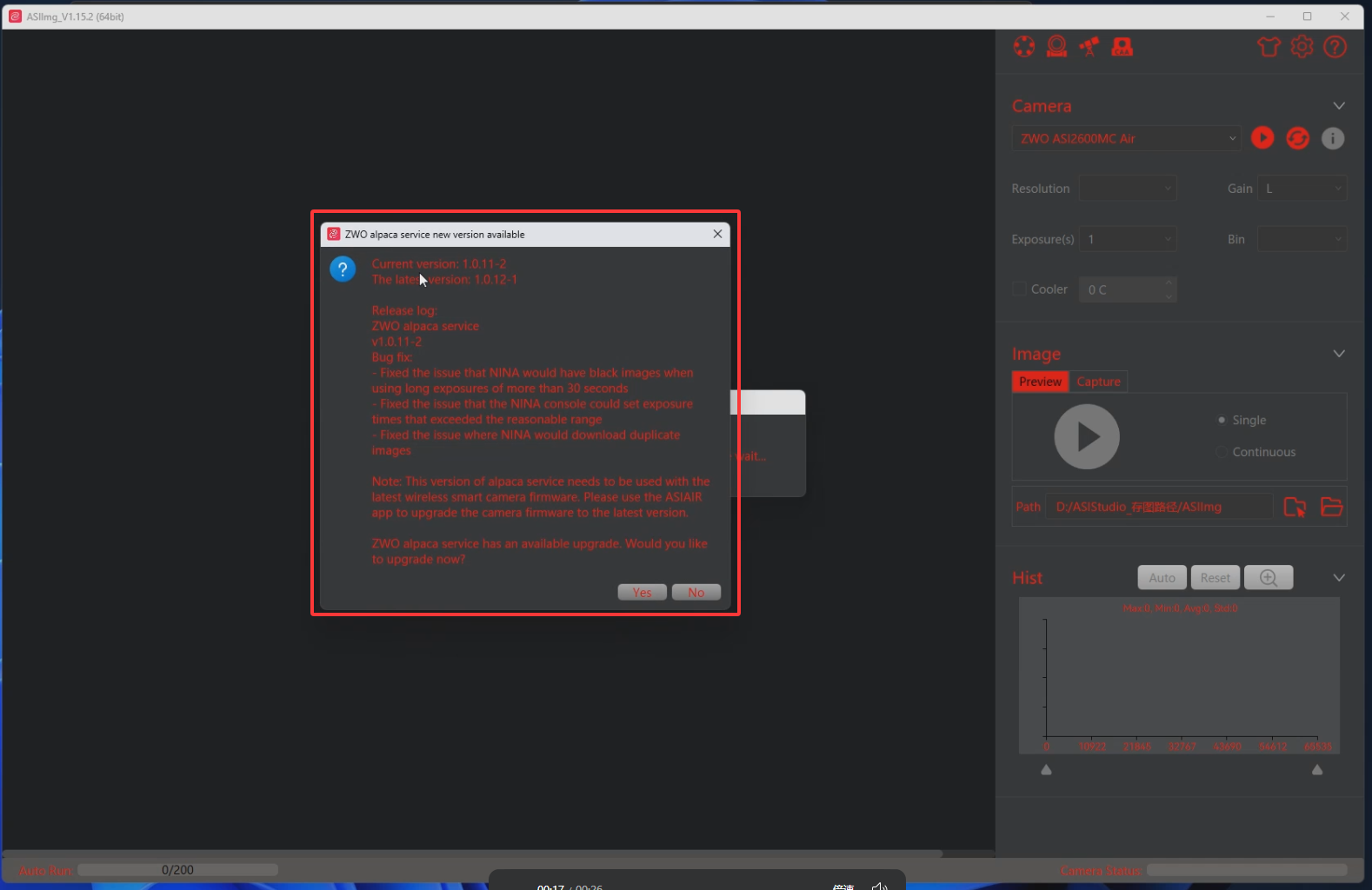Click the '32767' histogram axis label

[x=1182, y=747]
